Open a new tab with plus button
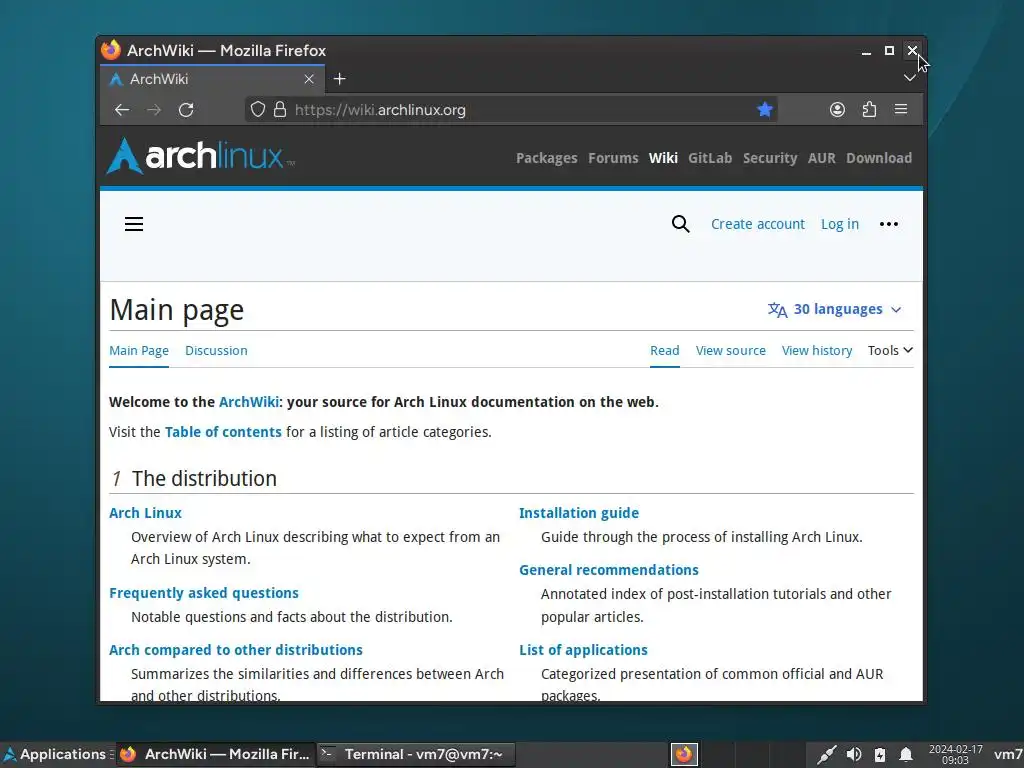Viewport: 1024px width, 768px height. coord(340,79)
